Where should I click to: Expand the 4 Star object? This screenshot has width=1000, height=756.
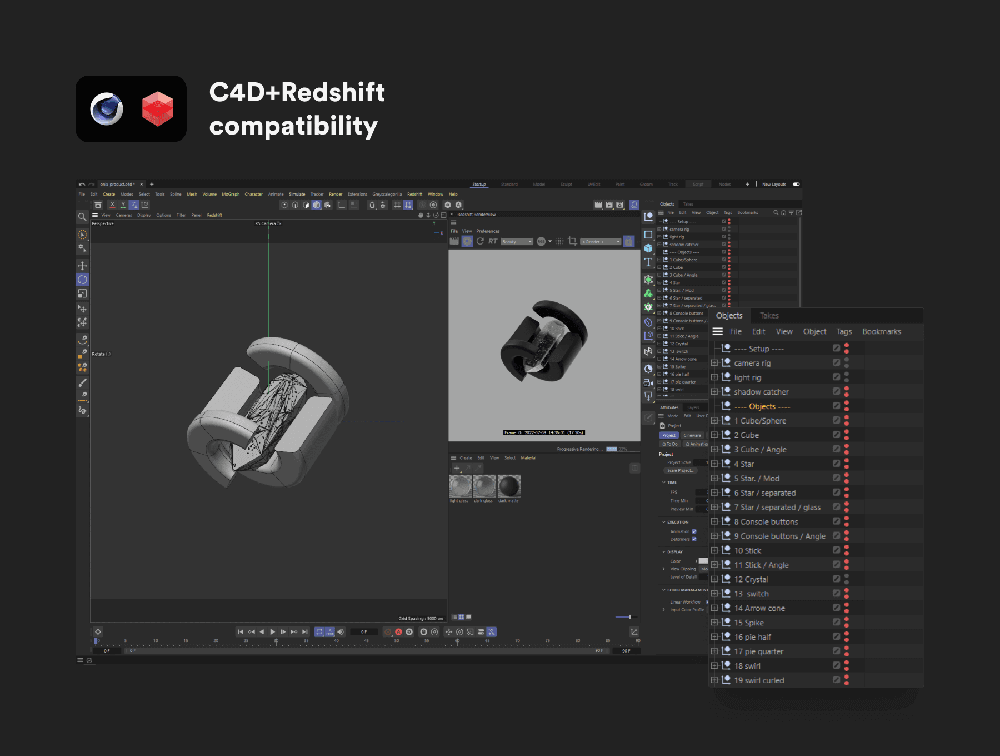[715, 464]
